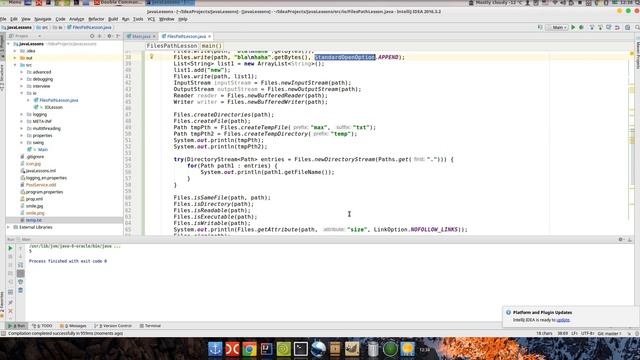Open the Terminal tool window tab

[x=151, y=326]
